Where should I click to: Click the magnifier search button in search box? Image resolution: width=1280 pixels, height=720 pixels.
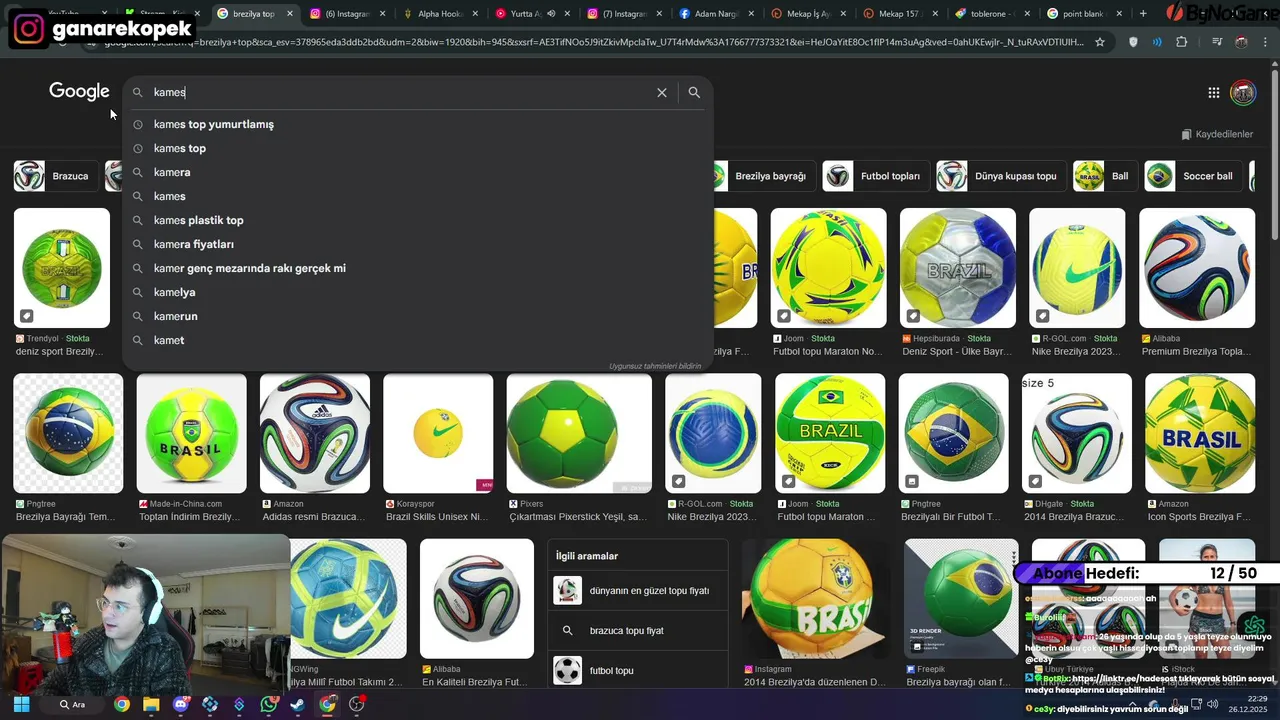(694, 92)
